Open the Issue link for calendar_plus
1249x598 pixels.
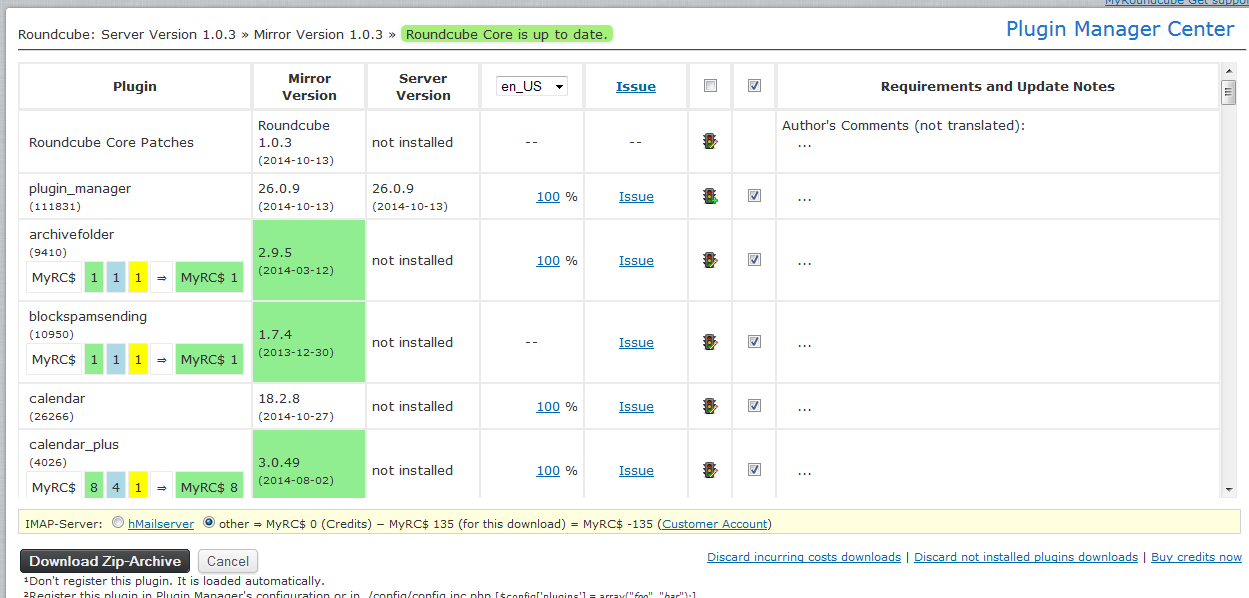[x=636, y=471]
